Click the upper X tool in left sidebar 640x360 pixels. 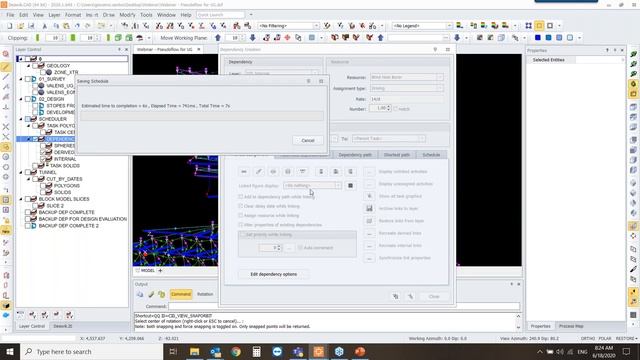[x=6, y=127]
